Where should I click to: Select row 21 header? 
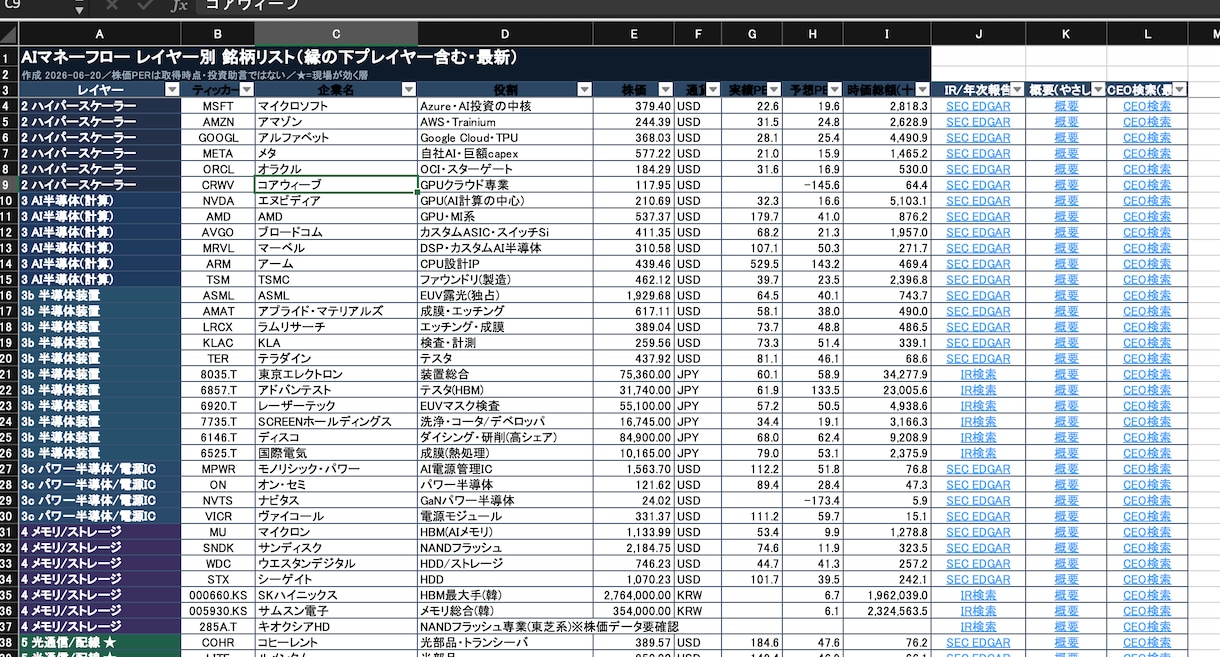8,375
